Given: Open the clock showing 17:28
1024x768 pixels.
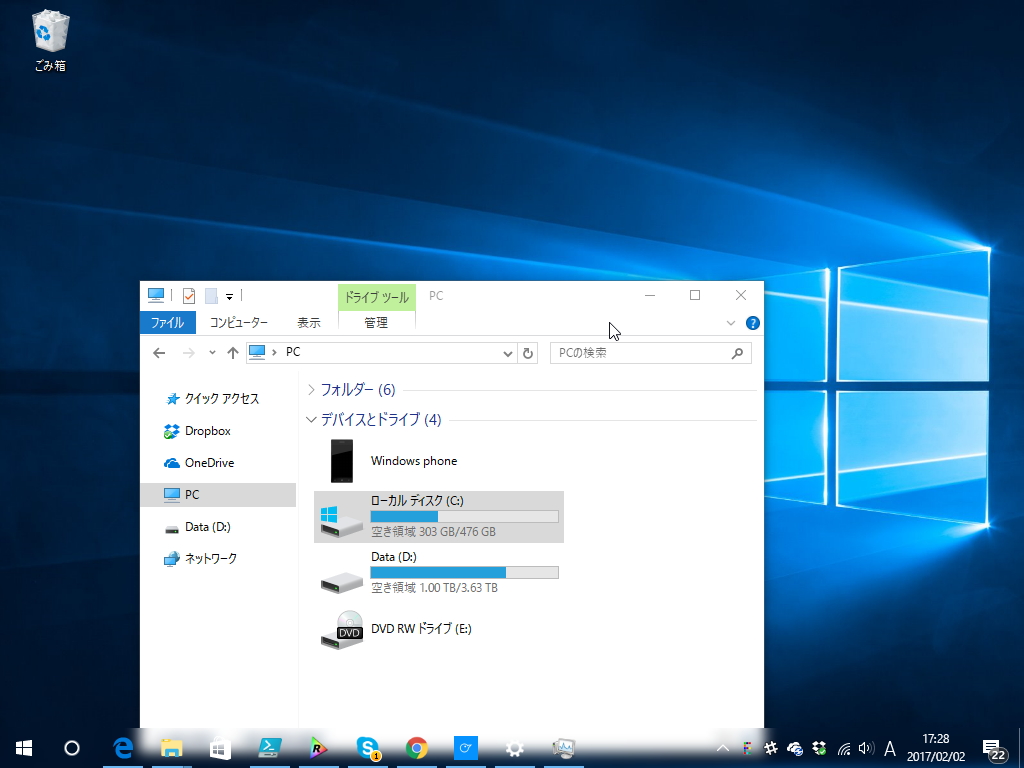Looking at the screenshot, I should click(x=936, y=748).
